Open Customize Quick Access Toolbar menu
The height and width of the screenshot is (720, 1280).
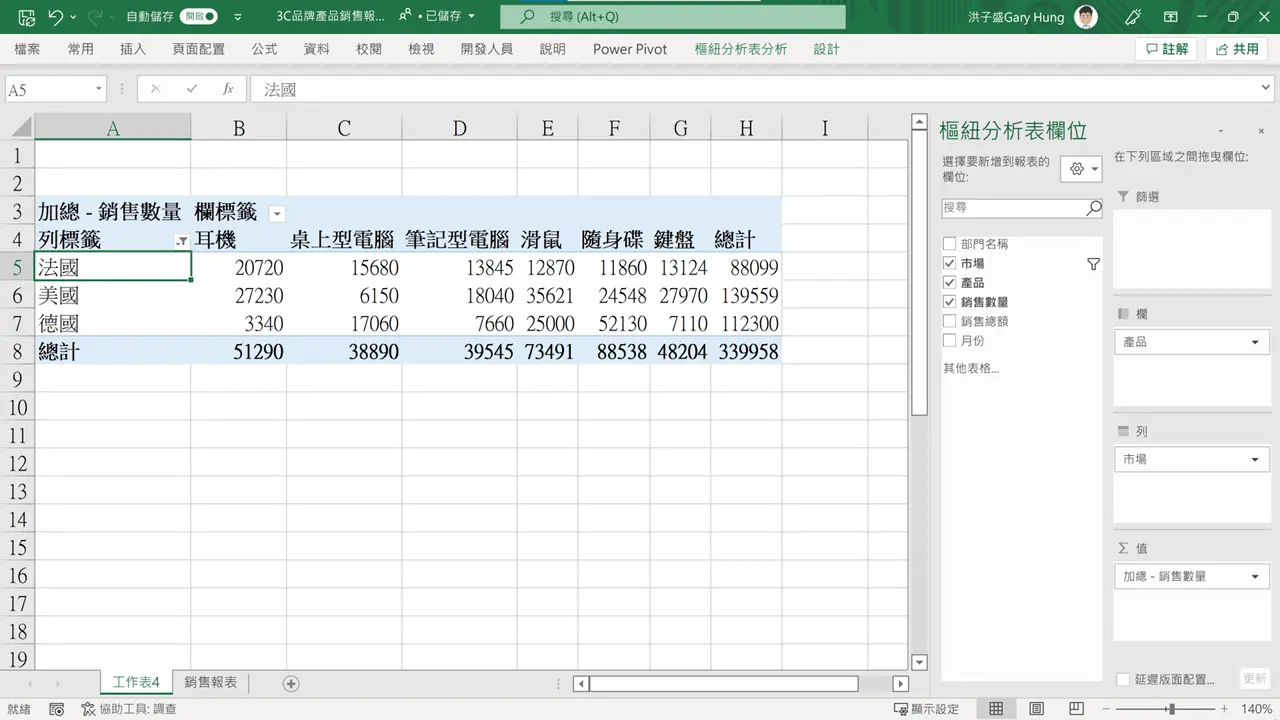click(237, 18)
